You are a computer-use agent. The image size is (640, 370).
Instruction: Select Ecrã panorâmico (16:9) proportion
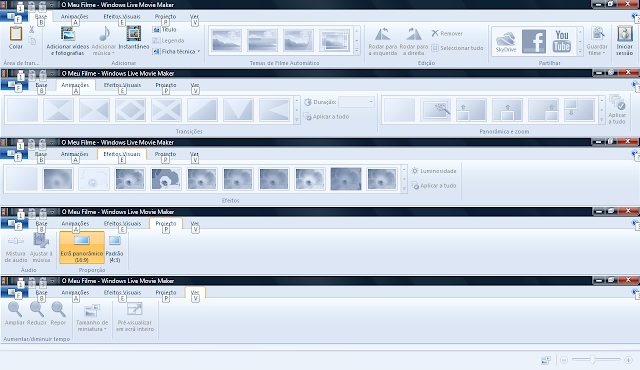click(82, 248)
